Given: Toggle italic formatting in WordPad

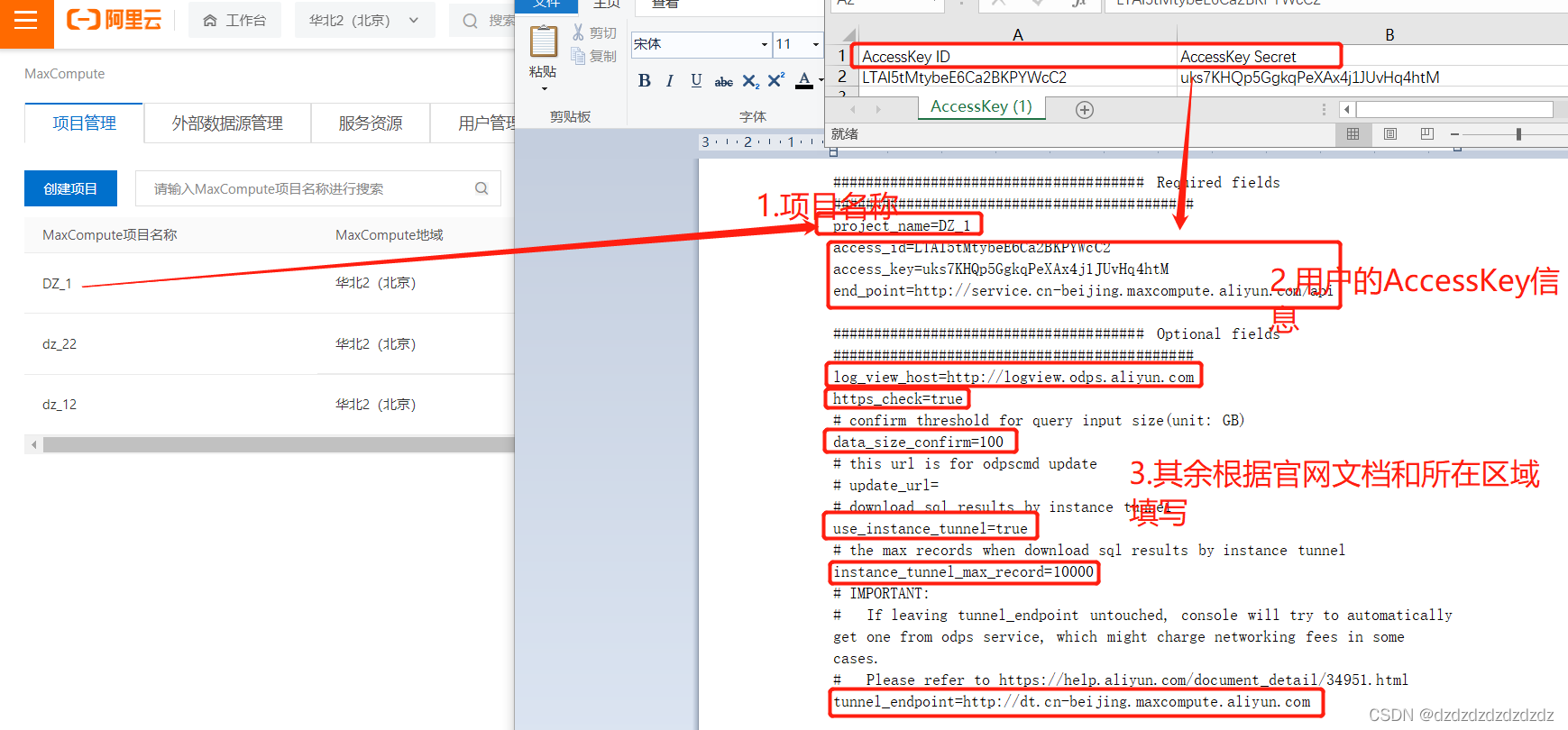Looking at the screenshot, I should pos(670,80).
